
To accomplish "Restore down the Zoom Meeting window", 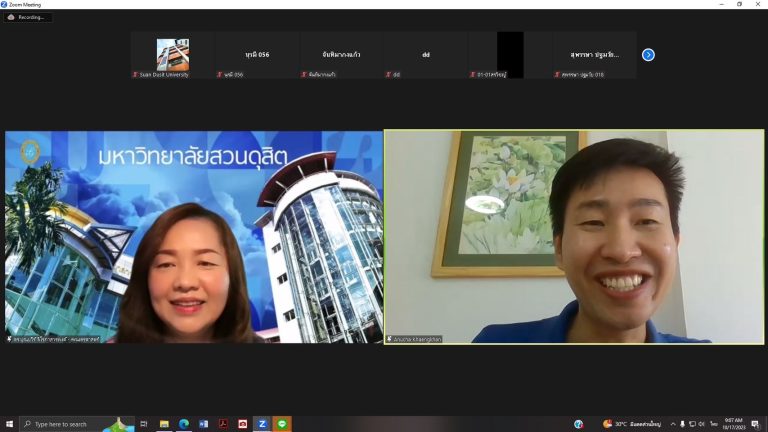I will (740, 4).
